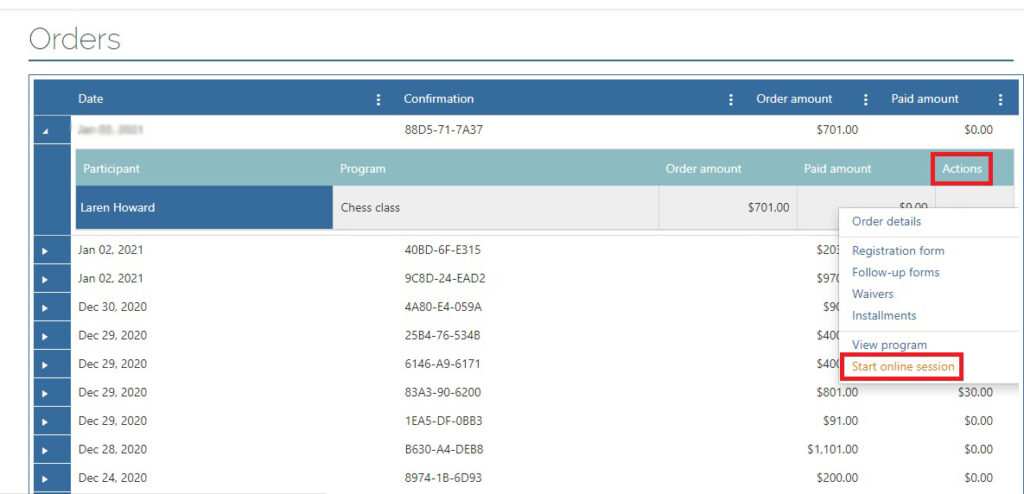Select Installments menu entry
Viewport: 1024px width, 494px height.
tap(884, 316)
